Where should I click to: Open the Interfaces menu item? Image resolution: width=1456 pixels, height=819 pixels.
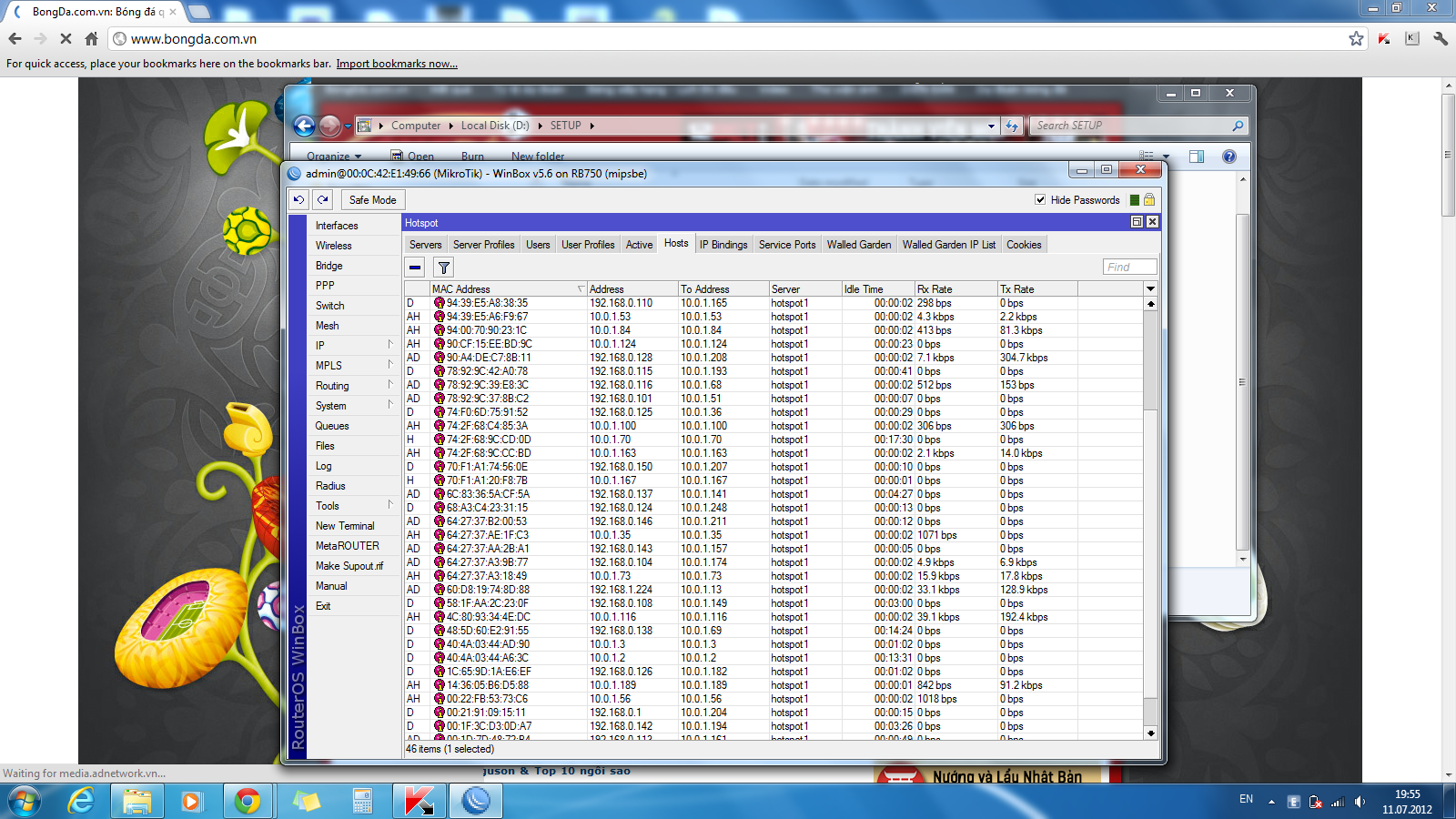[354, 226]
